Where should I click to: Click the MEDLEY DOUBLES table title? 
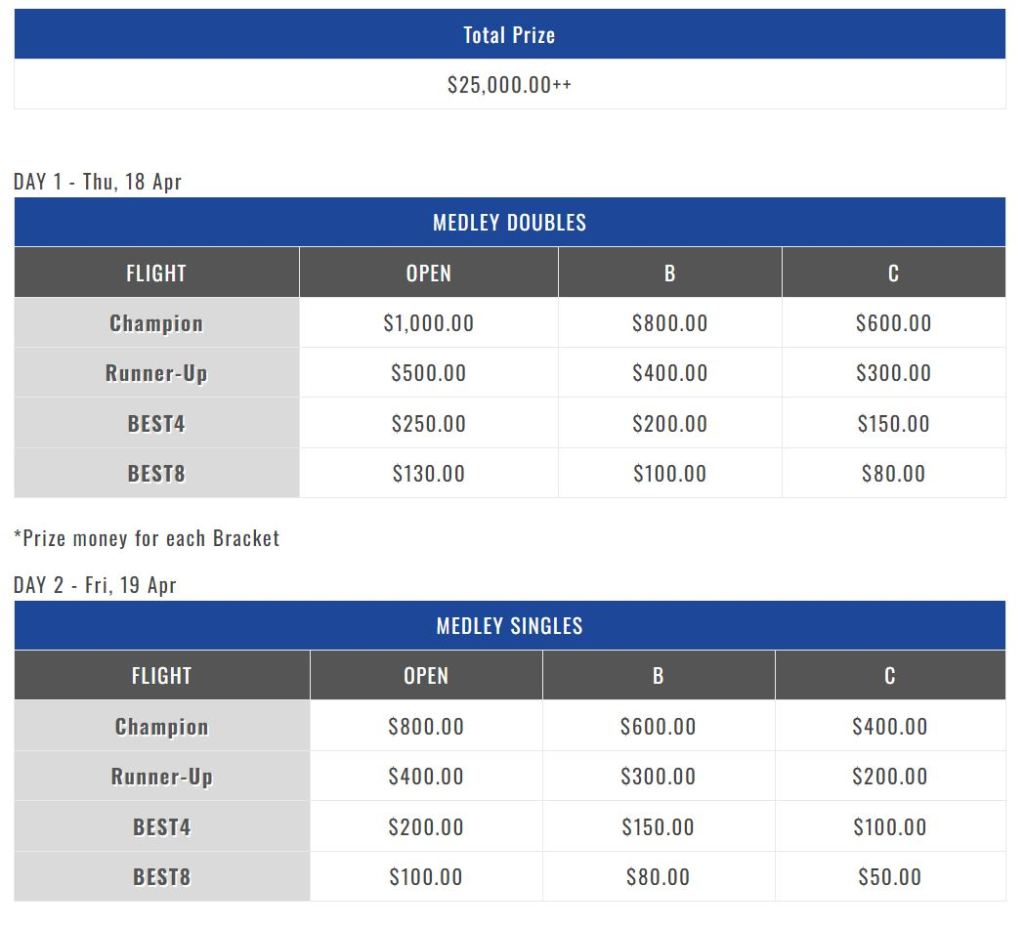click(x=509, y=222)
